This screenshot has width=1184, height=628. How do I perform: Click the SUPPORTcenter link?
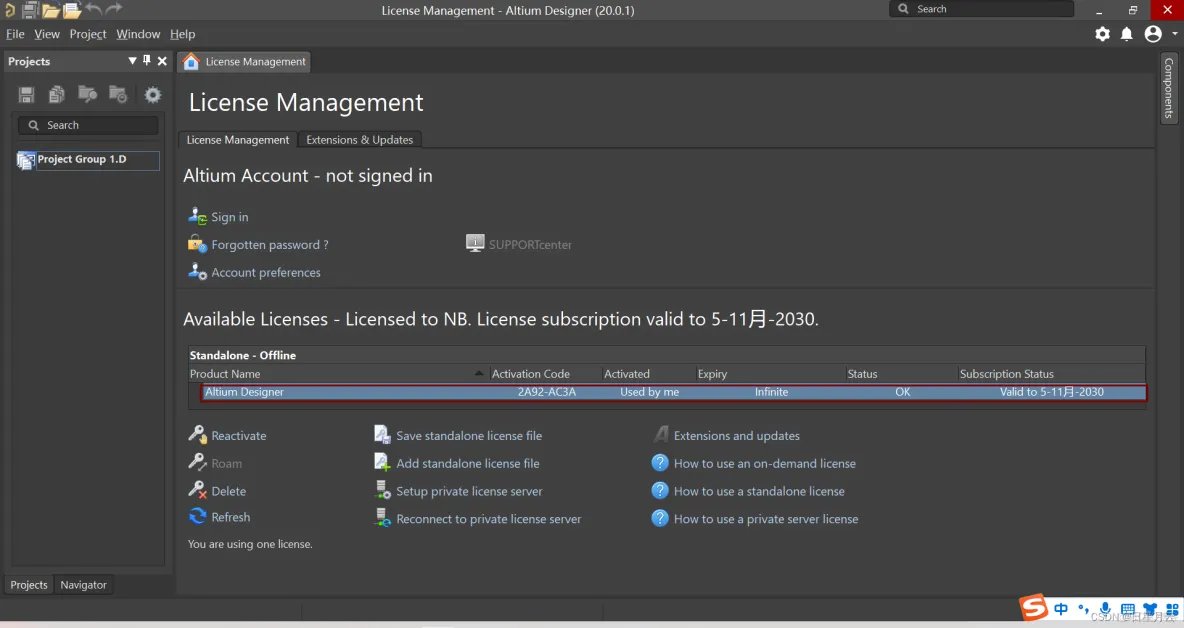pos(530,245)
